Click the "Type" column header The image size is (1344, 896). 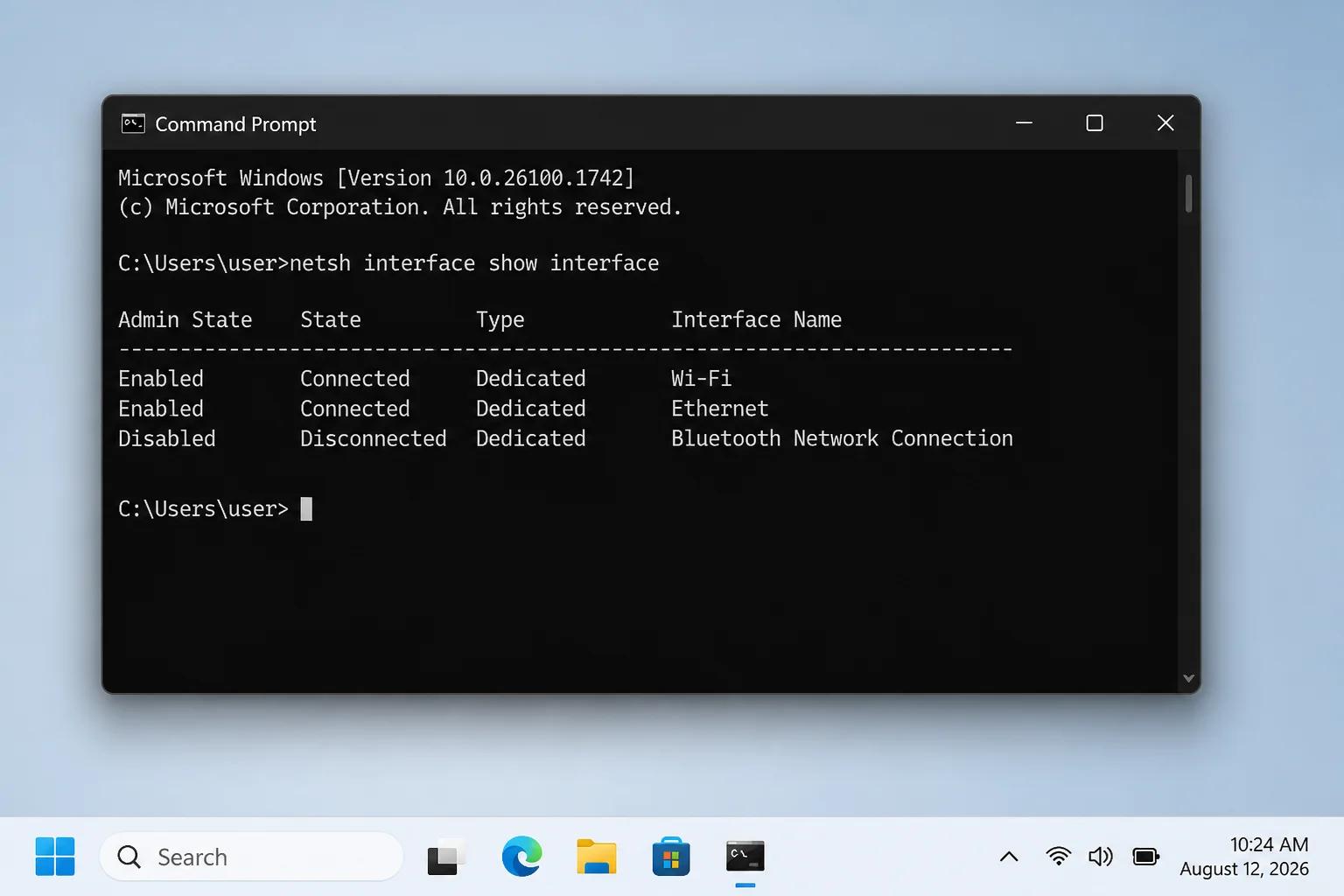click(x=500, y=321)
